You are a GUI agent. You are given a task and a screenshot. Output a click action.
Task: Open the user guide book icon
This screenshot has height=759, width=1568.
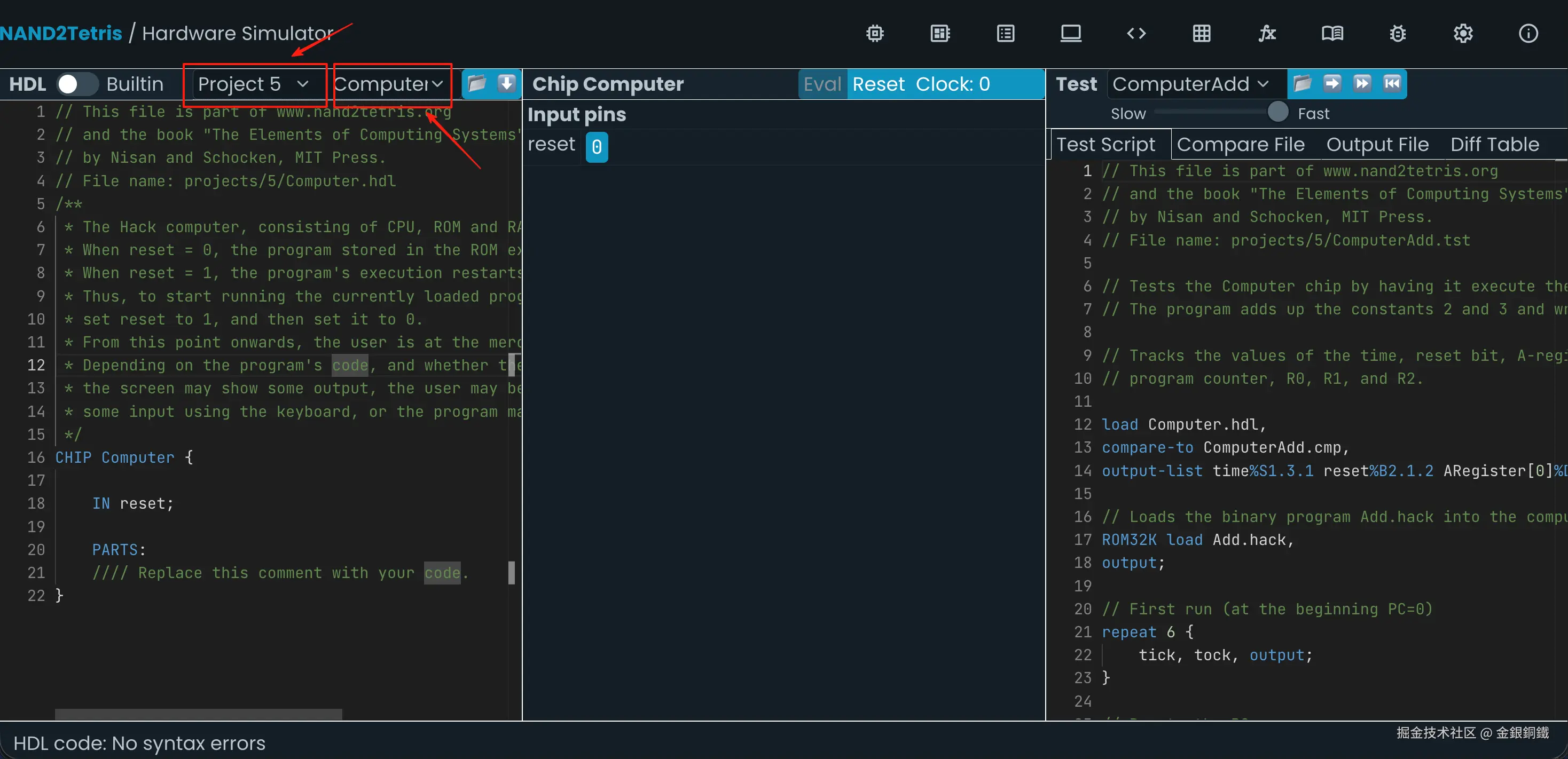point(1332,34)
